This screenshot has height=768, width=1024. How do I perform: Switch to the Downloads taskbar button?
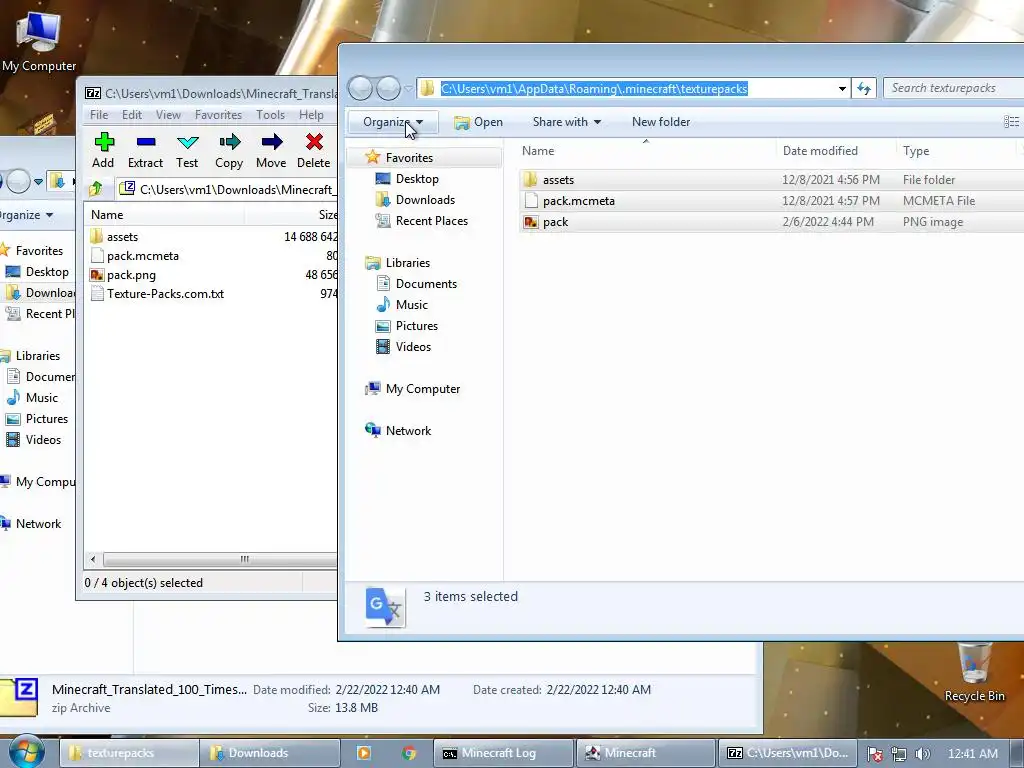[270, 753]
